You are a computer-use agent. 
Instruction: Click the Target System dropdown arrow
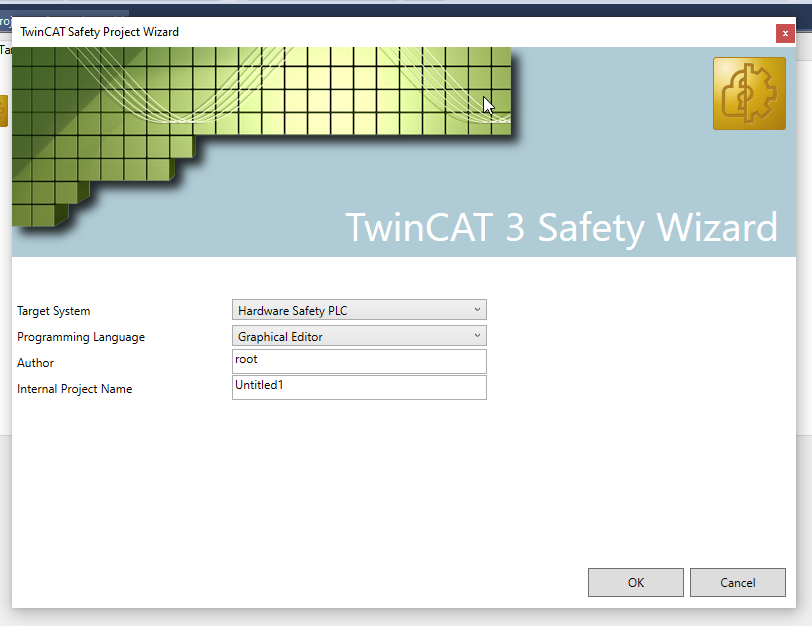pos(477,310)
